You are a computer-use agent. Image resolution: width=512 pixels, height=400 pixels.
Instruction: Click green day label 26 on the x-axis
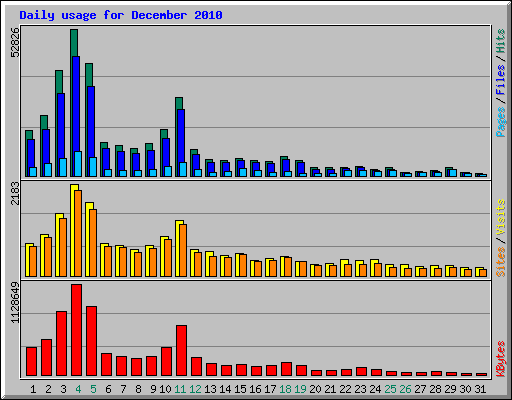405,389
